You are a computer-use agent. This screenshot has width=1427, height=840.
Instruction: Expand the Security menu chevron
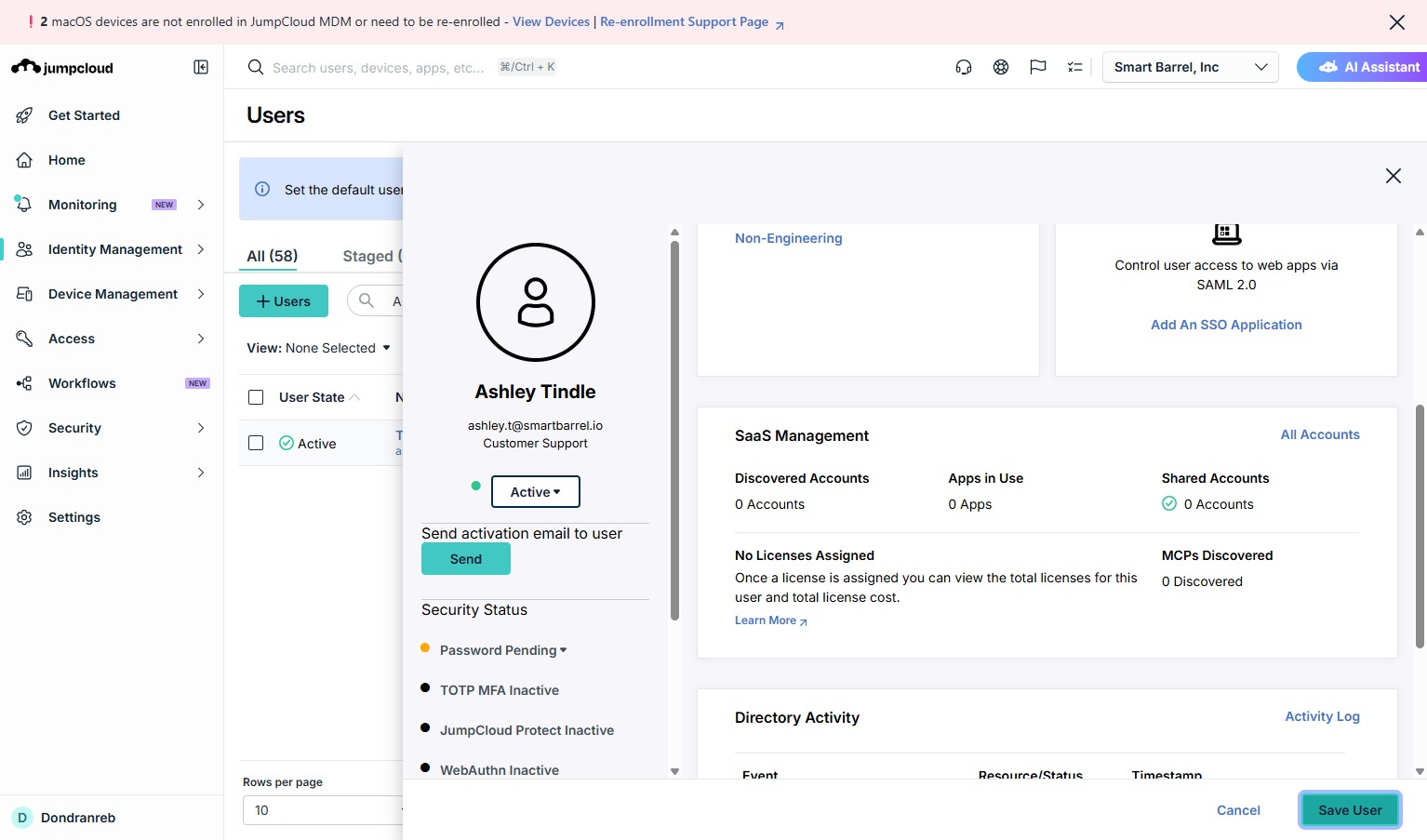click(x=201, y=428)
